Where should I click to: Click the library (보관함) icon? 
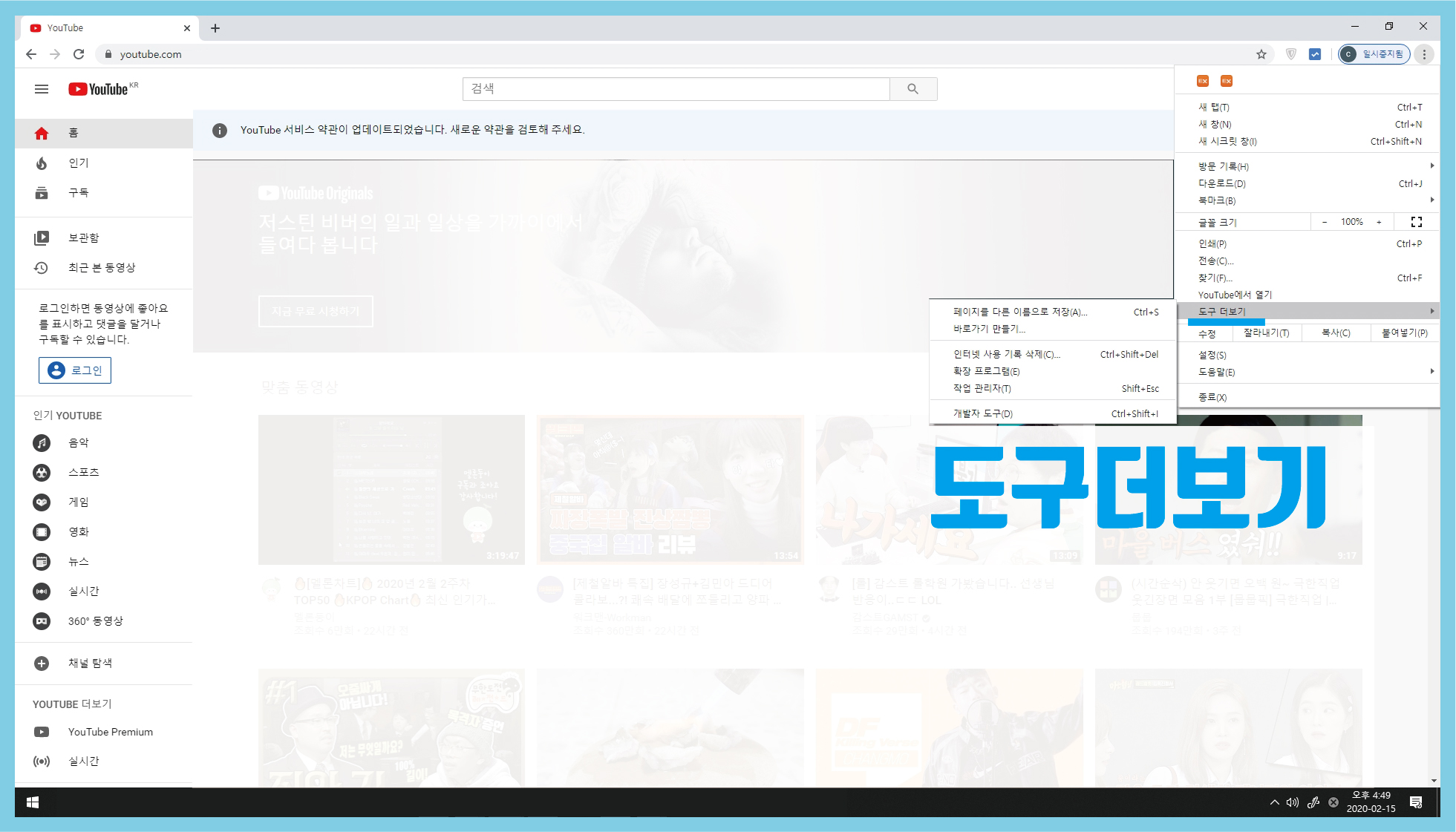tap(42, 238)
